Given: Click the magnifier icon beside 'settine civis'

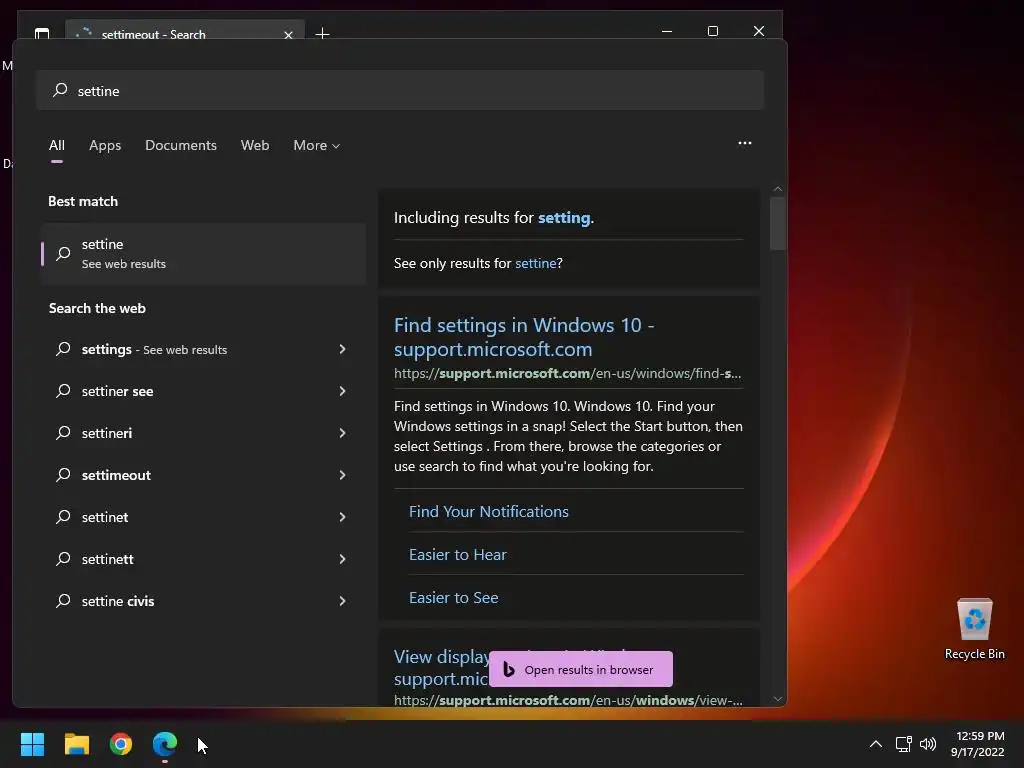Looking at the screenshot, I should tap(63, 601).
